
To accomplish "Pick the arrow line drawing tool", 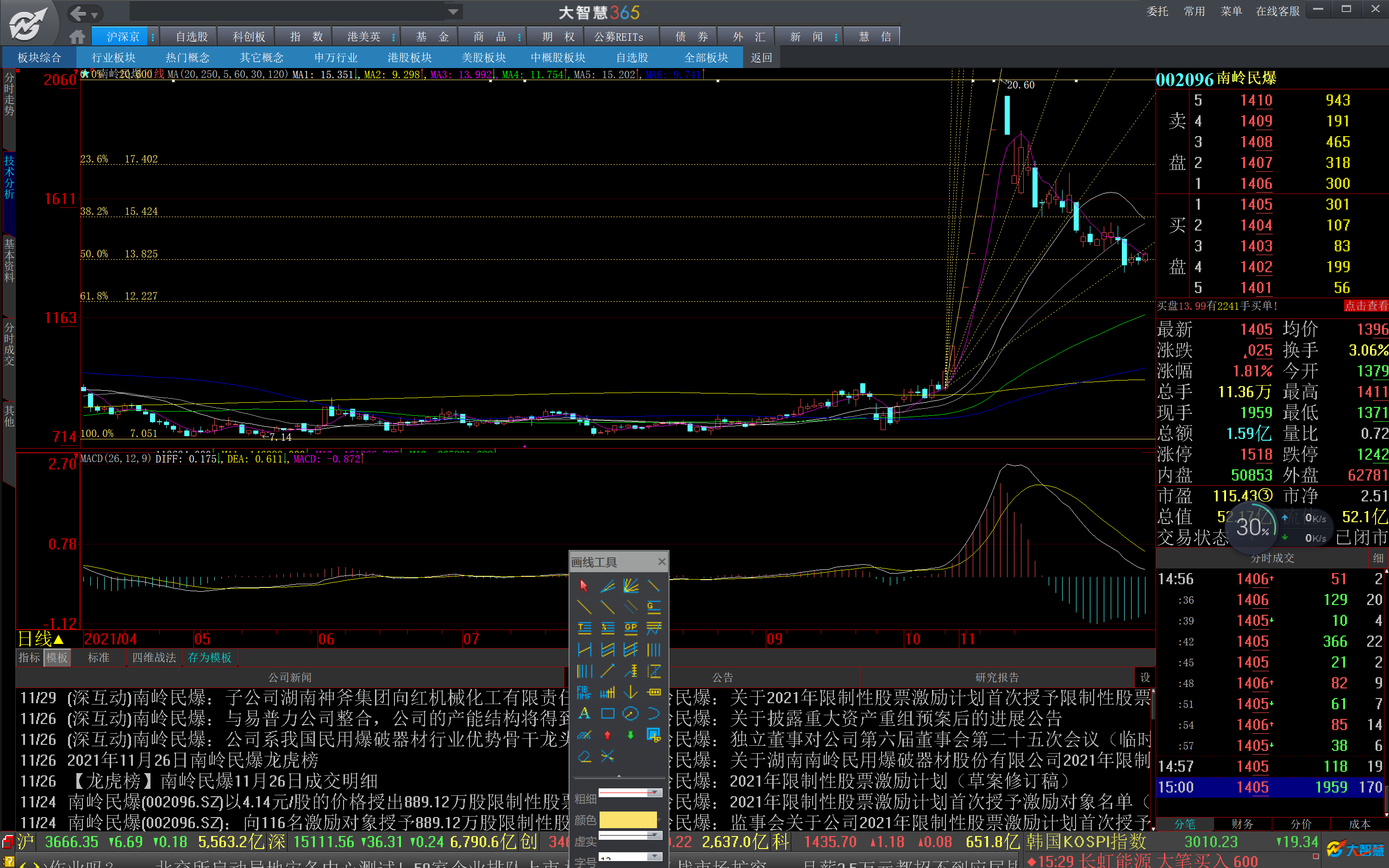I will [607, 670].
